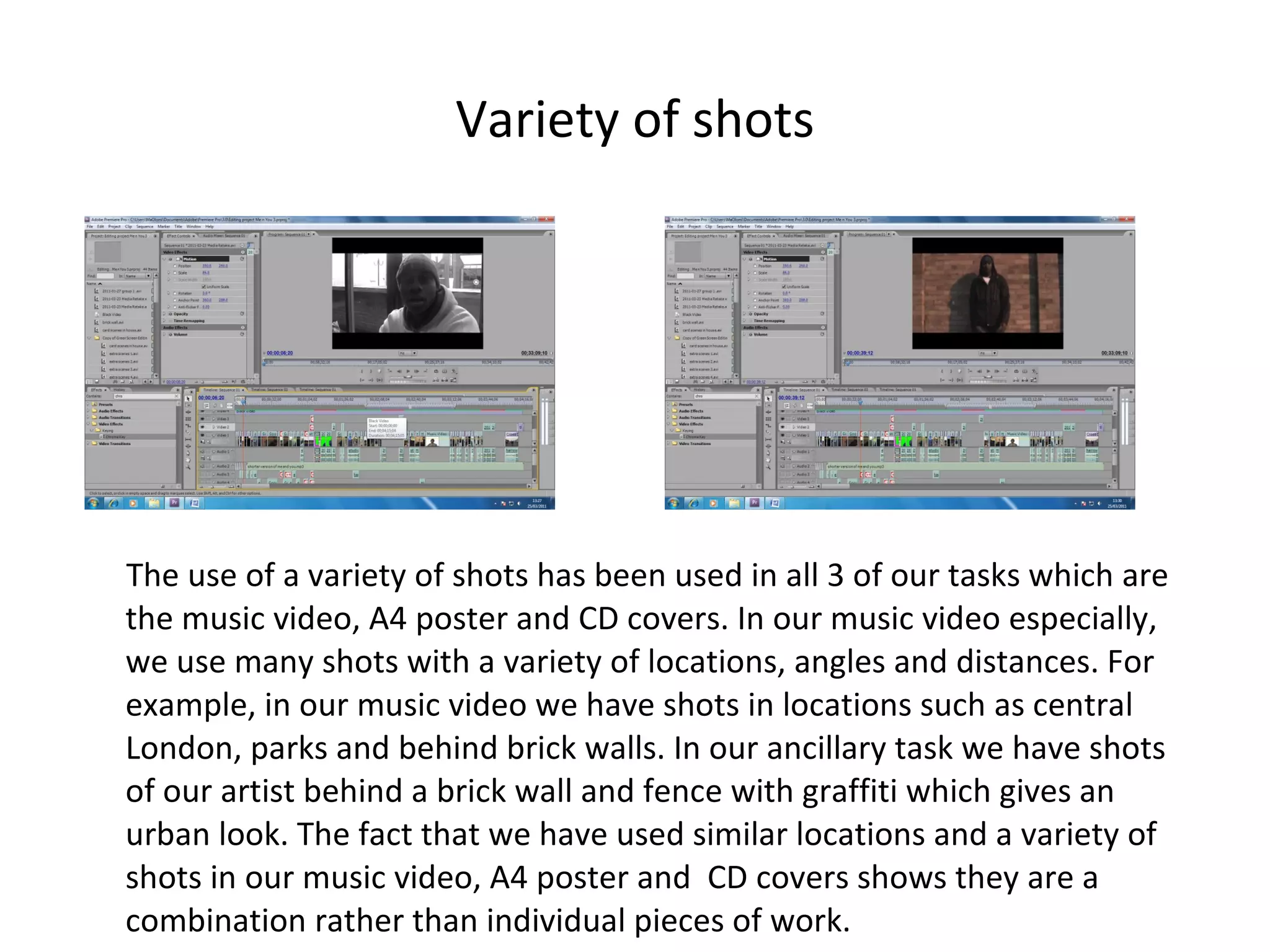
Task: Expand Presets folder in left screenshot's Effects panel
Action: (88, 404)
